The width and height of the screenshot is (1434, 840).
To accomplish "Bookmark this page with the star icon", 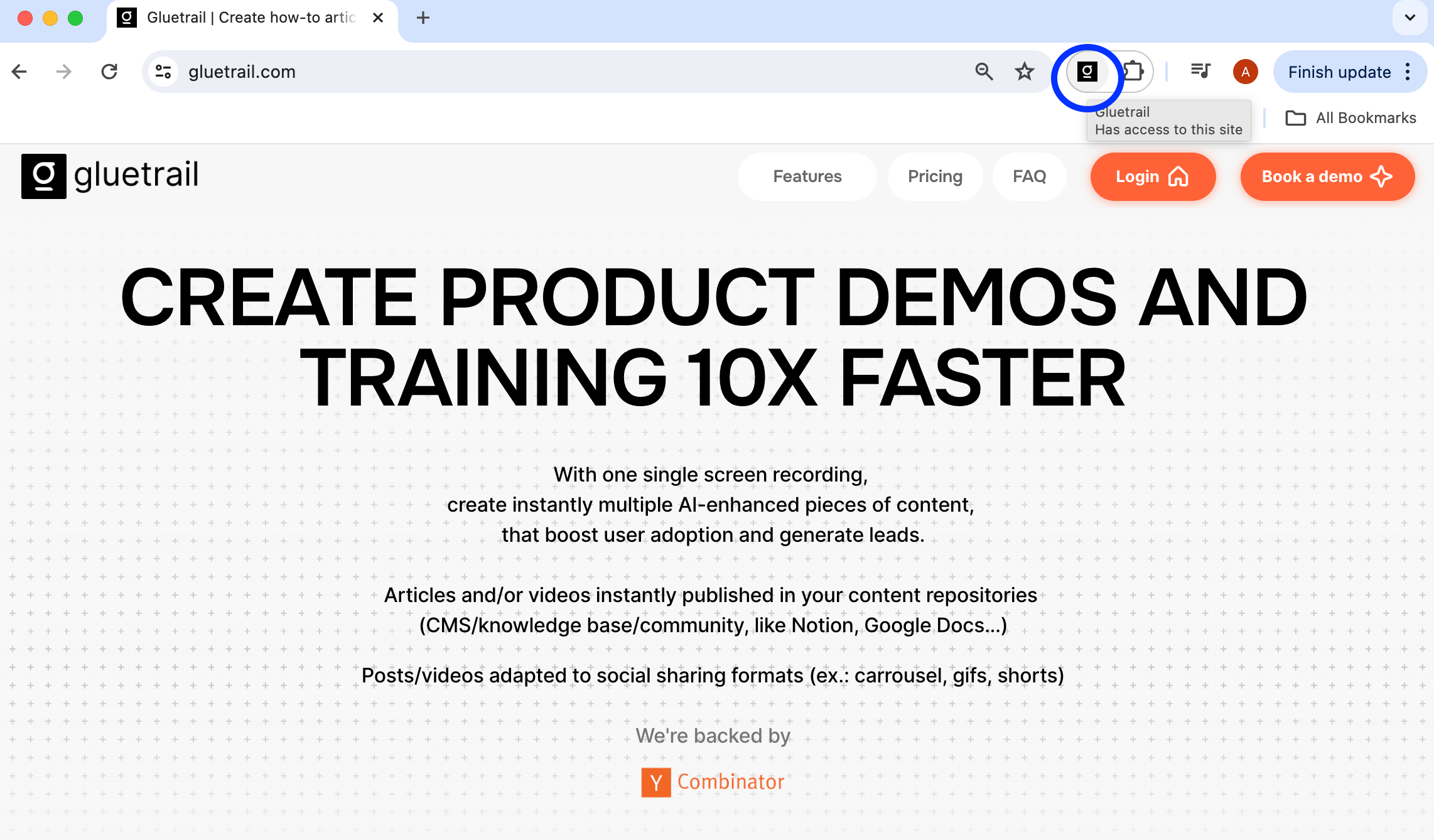I will coord(1024,72).
